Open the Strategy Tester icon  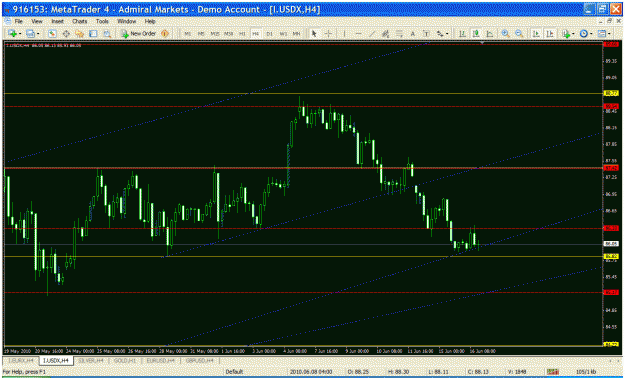click(x=107, y=34)
